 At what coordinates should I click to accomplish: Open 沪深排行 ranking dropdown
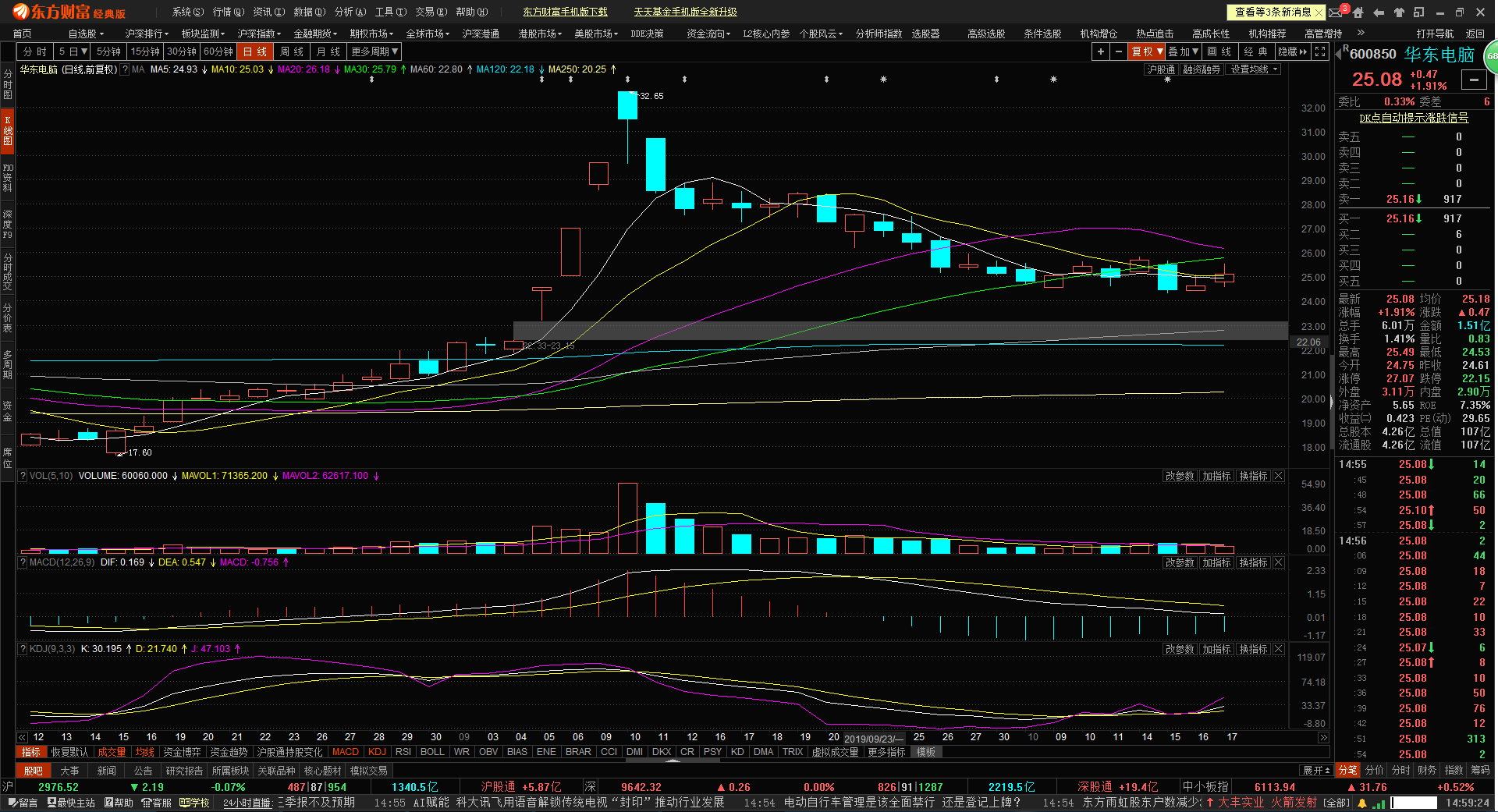coord(147,34)
